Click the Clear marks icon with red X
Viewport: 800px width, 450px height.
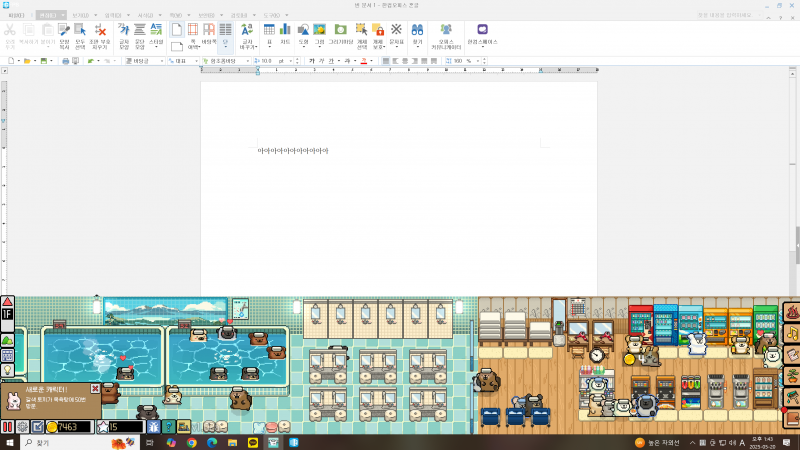pyautogui.click(x=100, y=30)
